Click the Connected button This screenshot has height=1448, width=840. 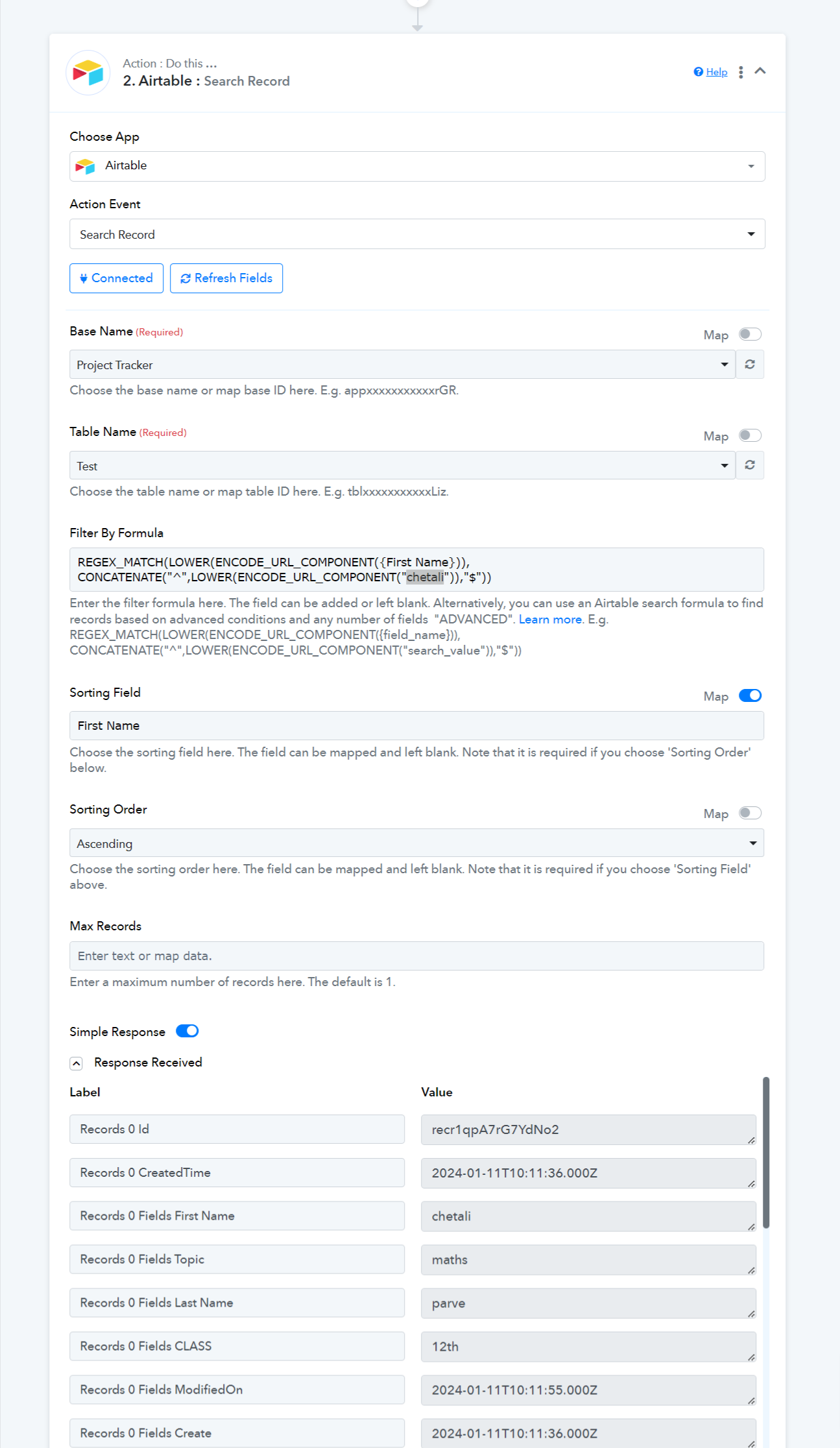click(x=116, y=278)
